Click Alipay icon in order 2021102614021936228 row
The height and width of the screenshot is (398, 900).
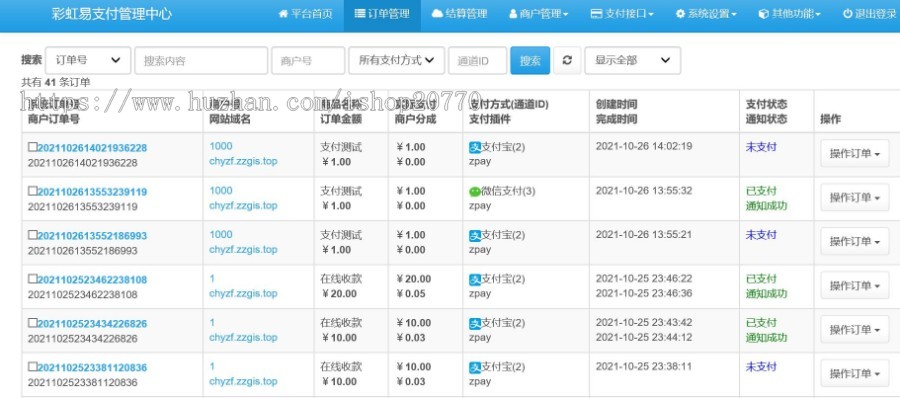pos(475,148)
